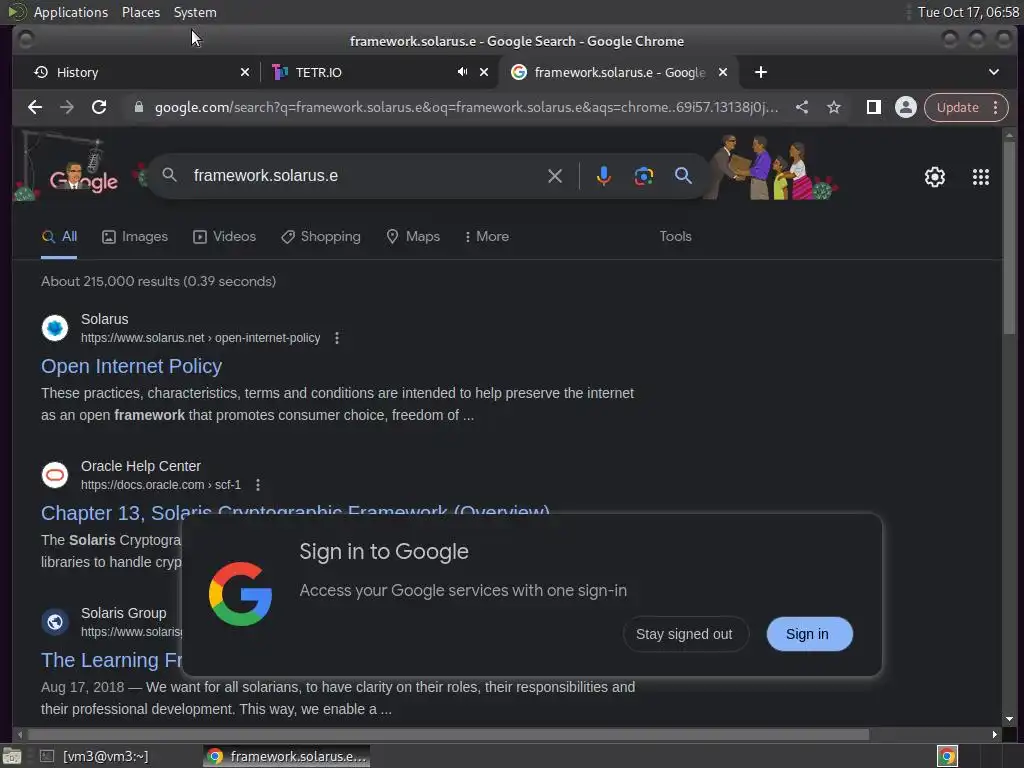Screen dimensions: 1024x768
Task: Switch to Shopping results
Action: [321, 236]
